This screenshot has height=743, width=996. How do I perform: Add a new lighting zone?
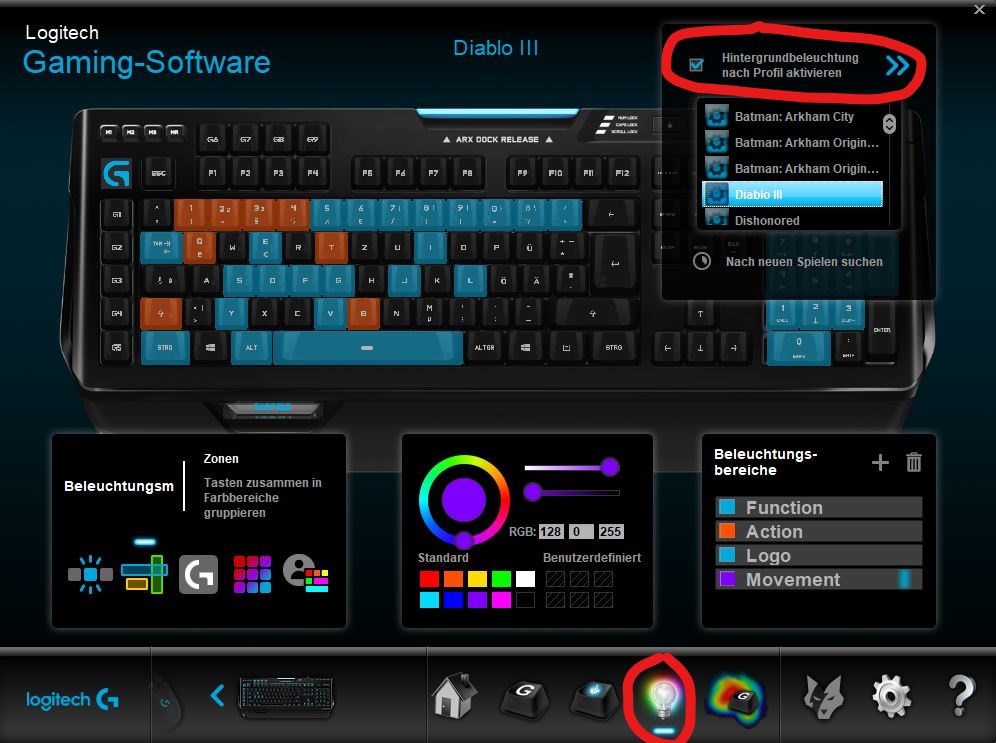(x=880, y=462)
